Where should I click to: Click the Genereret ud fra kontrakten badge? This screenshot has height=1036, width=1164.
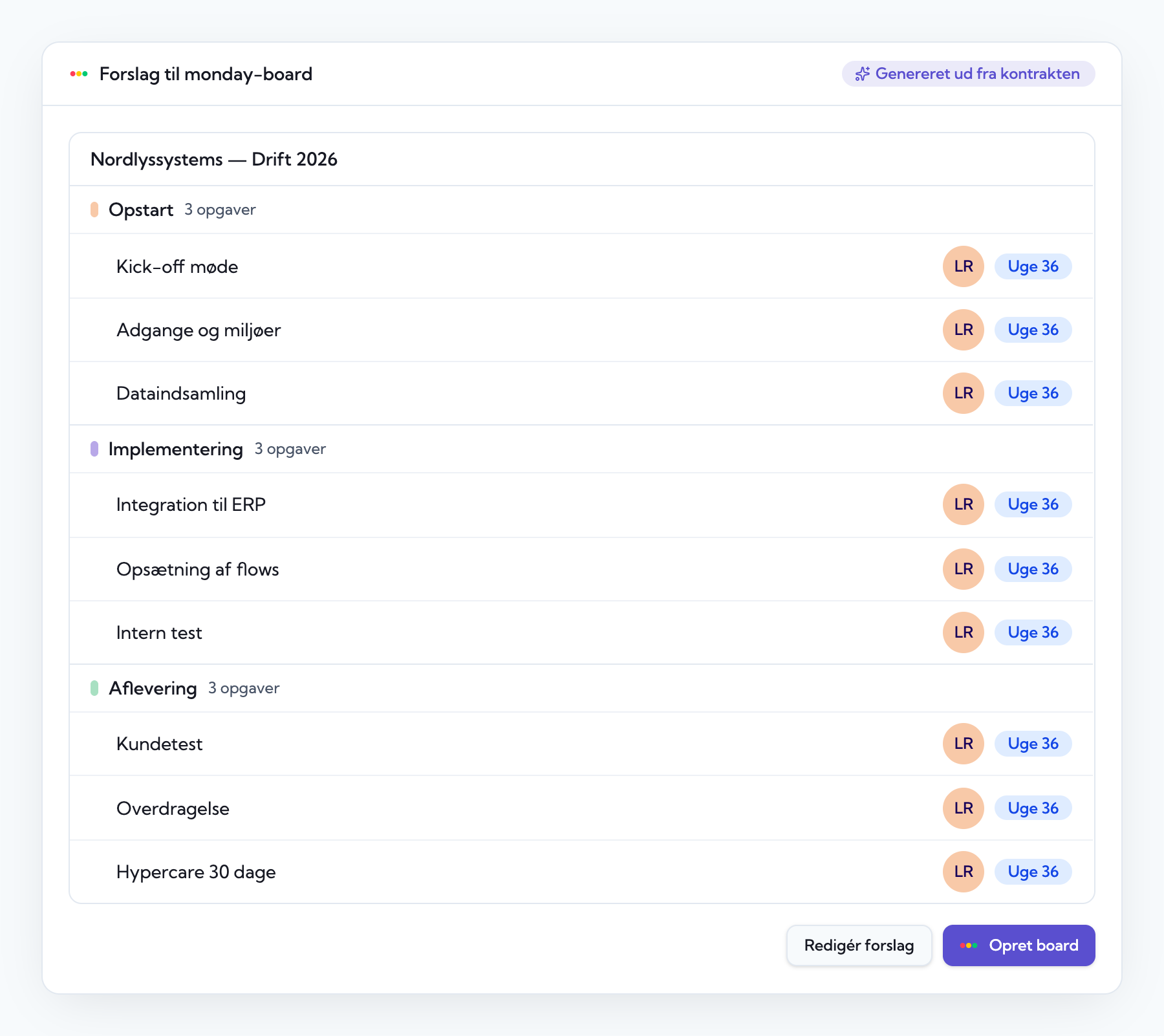pyautogui.click(x=968, y=74)
